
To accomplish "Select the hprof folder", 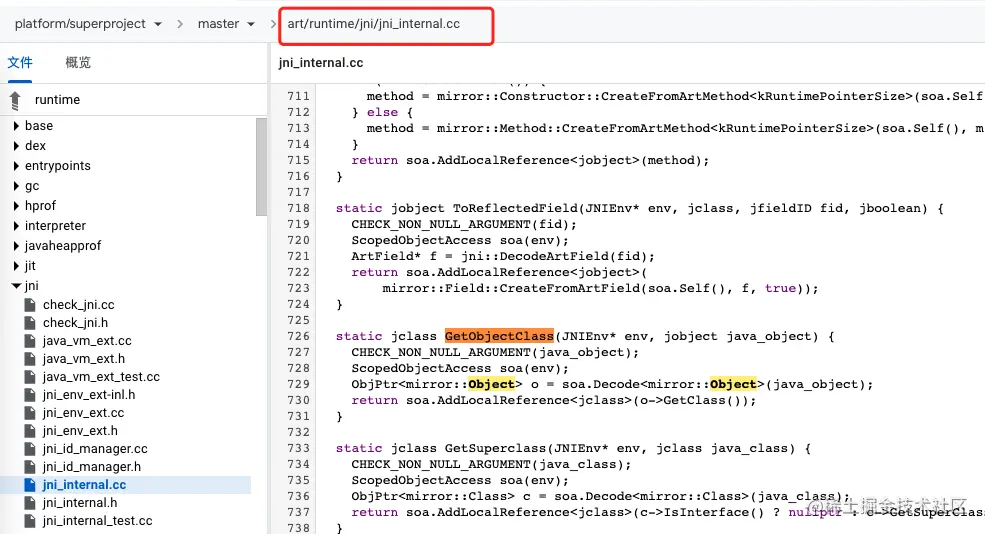I will pos(40,205).
